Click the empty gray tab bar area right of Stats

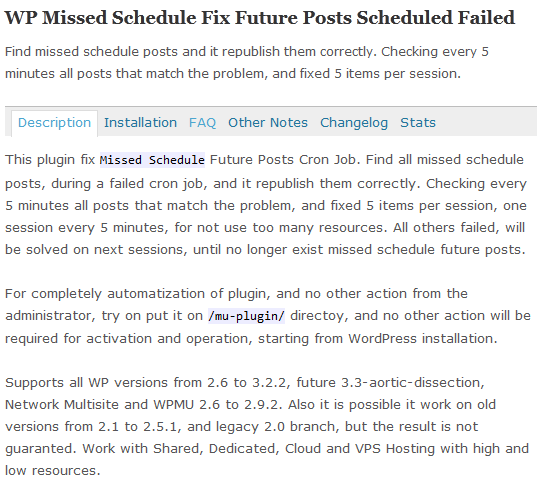pos(488,122)
